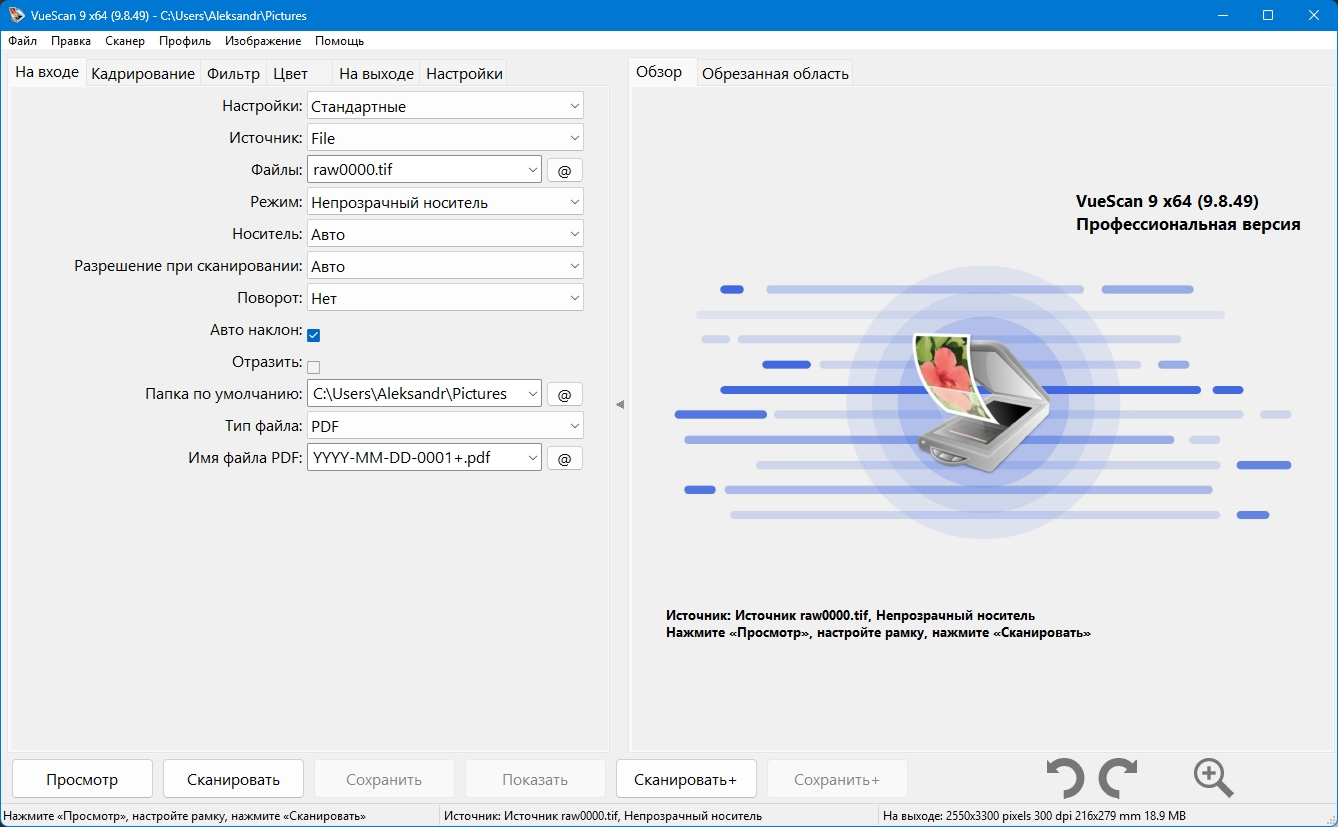Image resolution: width=1338 pixels, height=827 pixels.
Task: Open the Источник dropdown showing File
Action: (445, 138)
